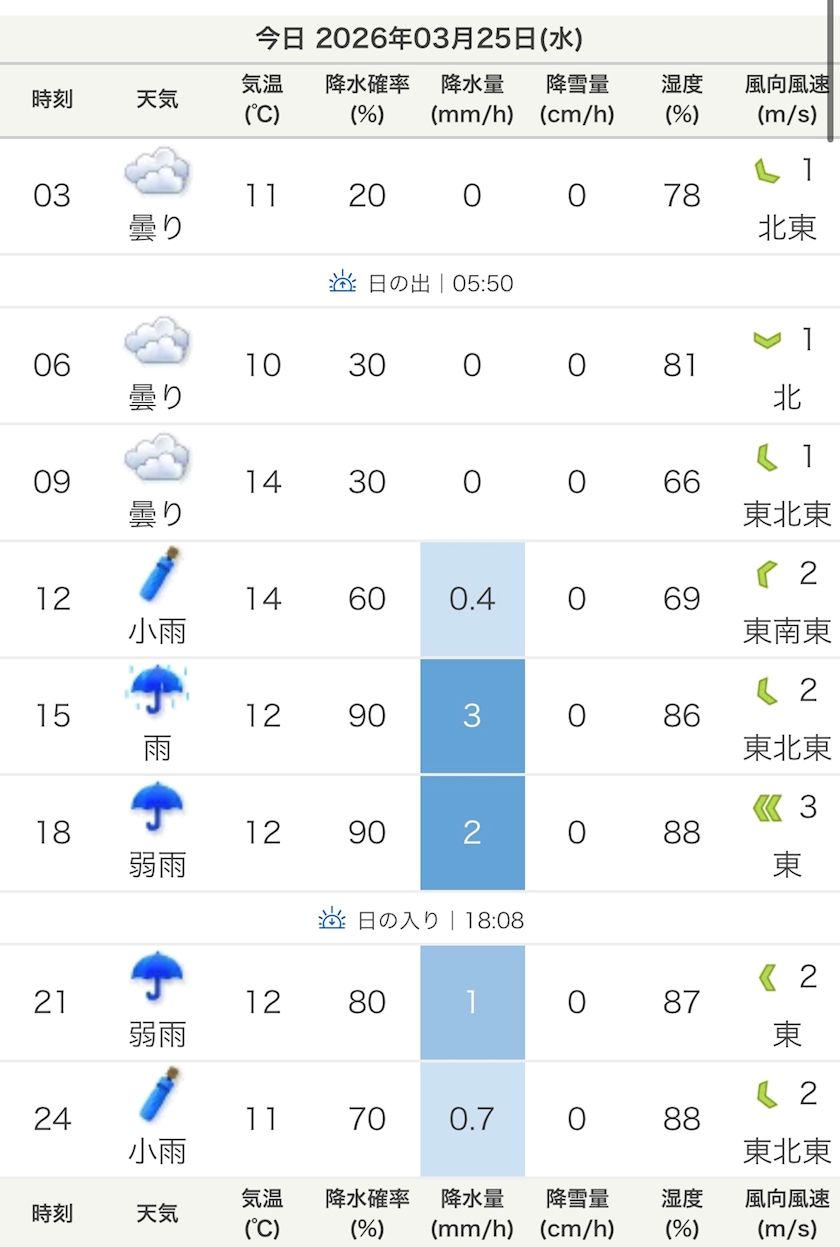Click the sunrise icon beside 日の出

point(343,283)
